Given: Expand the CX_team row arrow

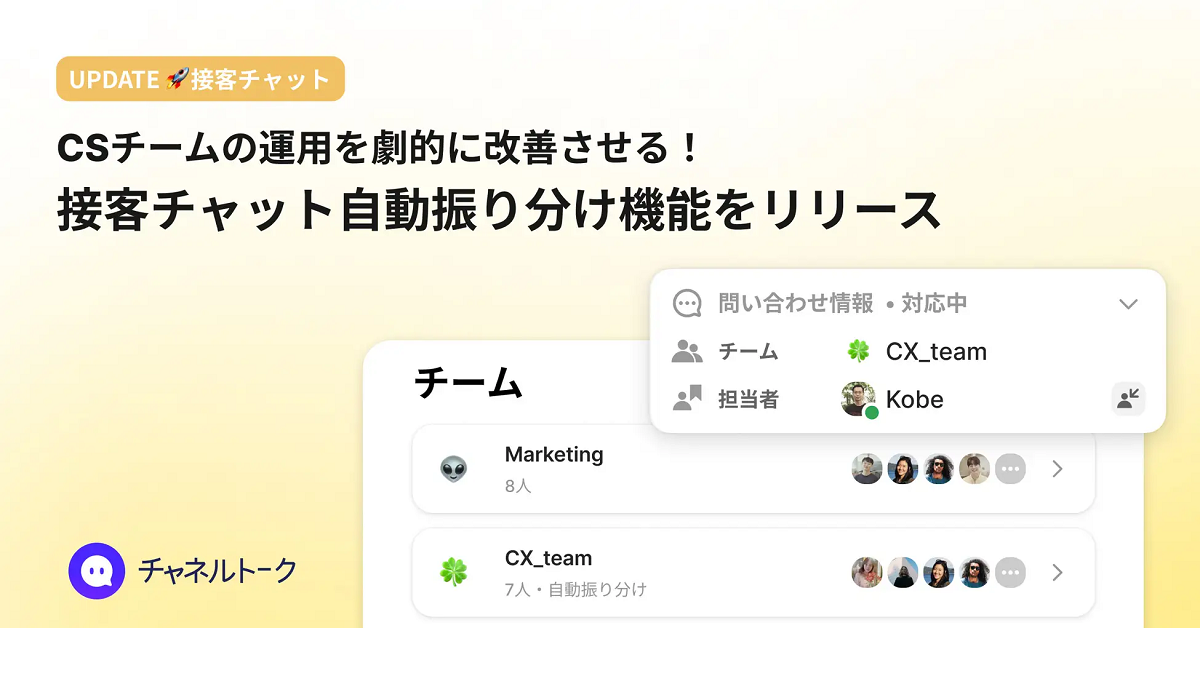Looking at the screenshot, I should click(1057, 573).
